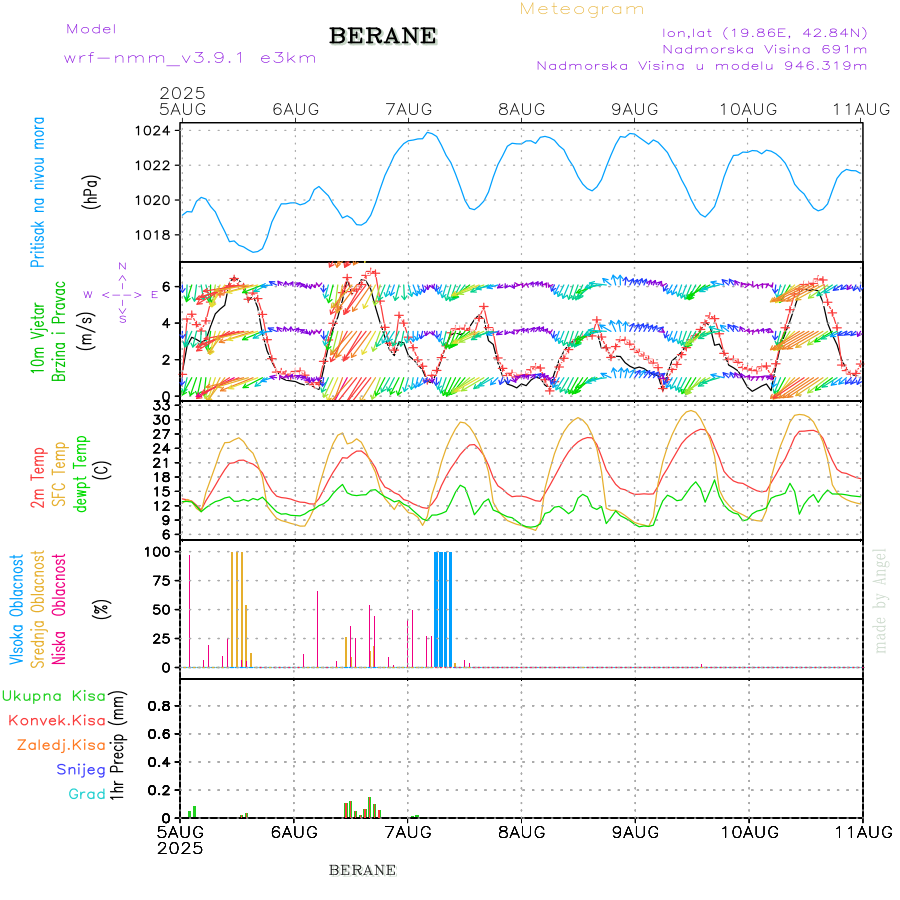
Task: Click the blue high cloud bars cluster
Action: (x=443, y=608)
